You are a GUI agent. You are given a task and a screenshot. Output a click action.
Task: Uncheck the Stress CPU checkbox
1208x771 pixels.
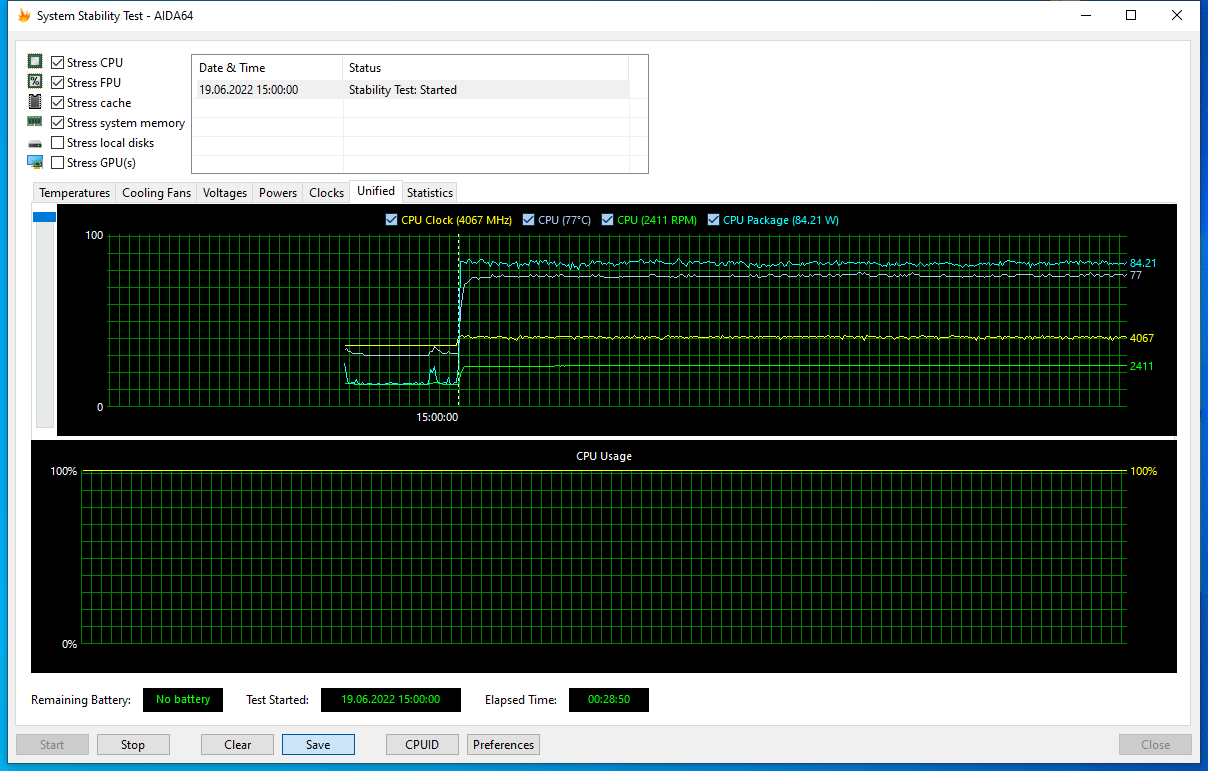coord(58,62)
